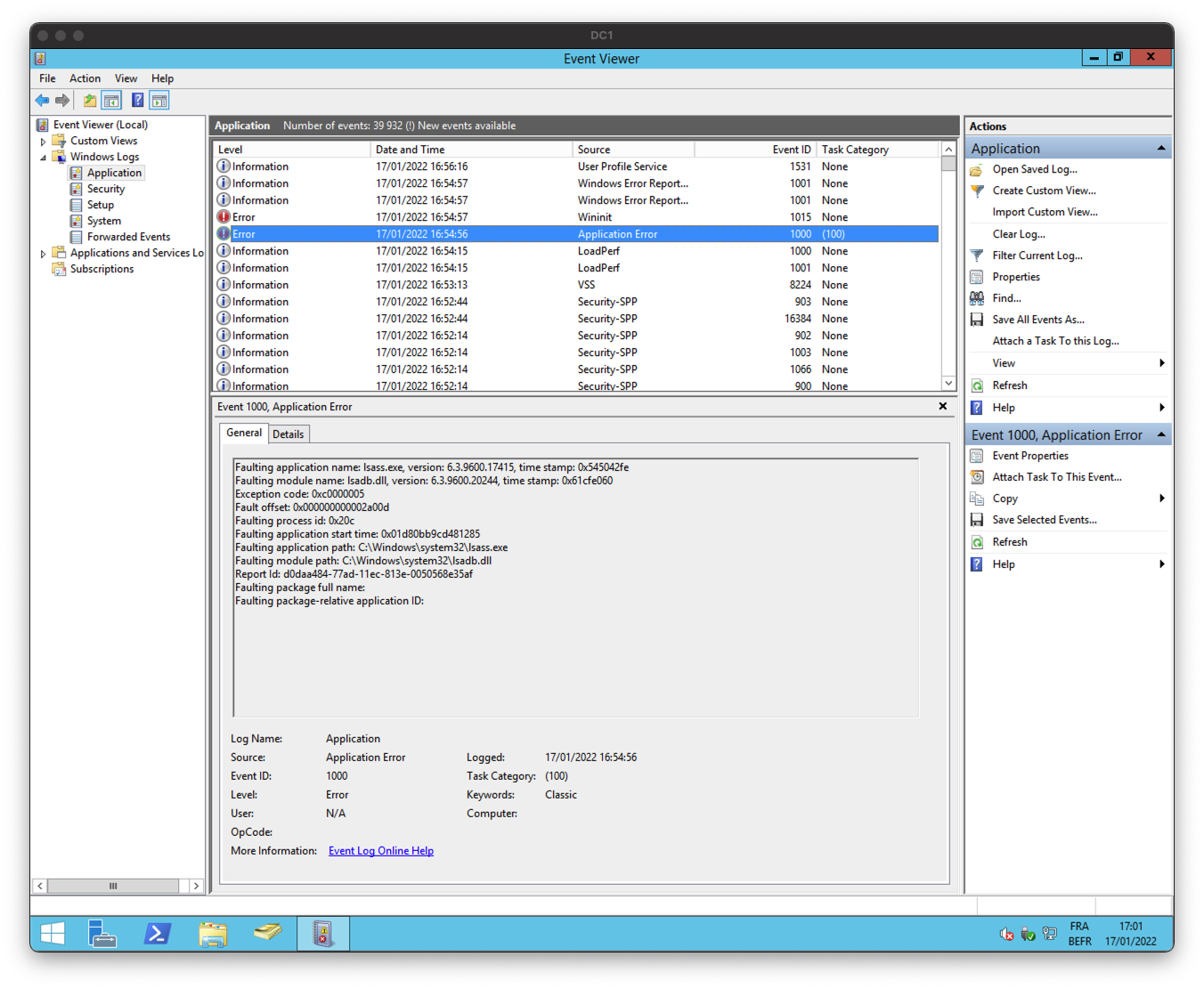Screen dimensions: 1204x989
Task: Toggle the Show/Hide Action Pane toolbar icon
Action: [x=159, y=101]
